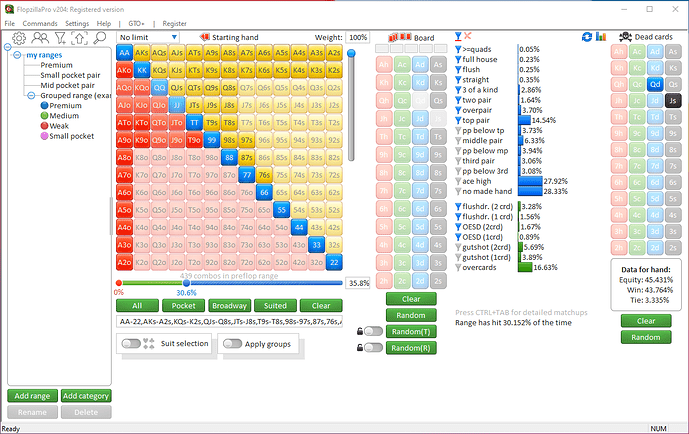The image size is (689, 434).
Task: Click lock icon beside Random(R) switch
Action: [x=360, y=347]
